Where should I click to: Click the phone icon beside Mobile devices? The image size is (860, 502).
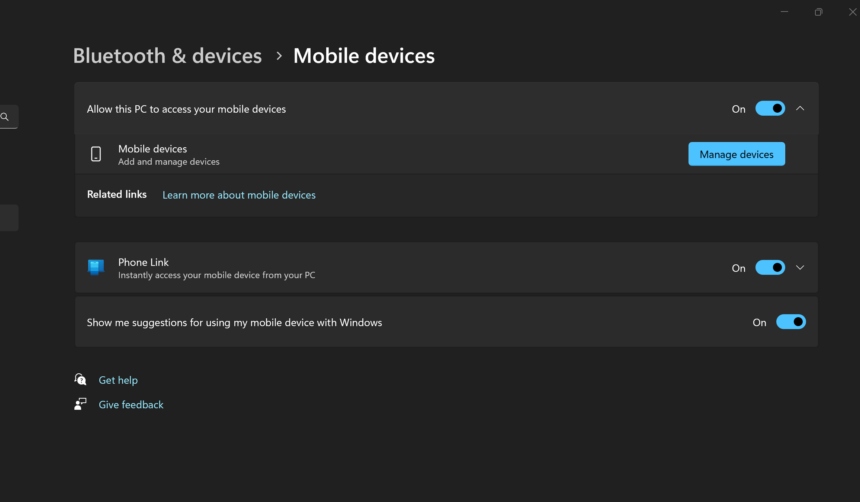pos(96,154)
